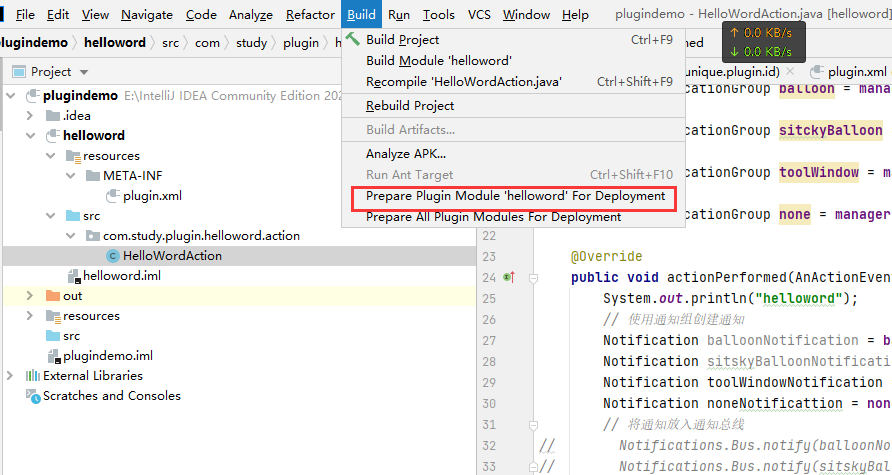Collapse the resources folder under helloword
892x475 pixels.
pyautogui.click(x=51, y=156)
